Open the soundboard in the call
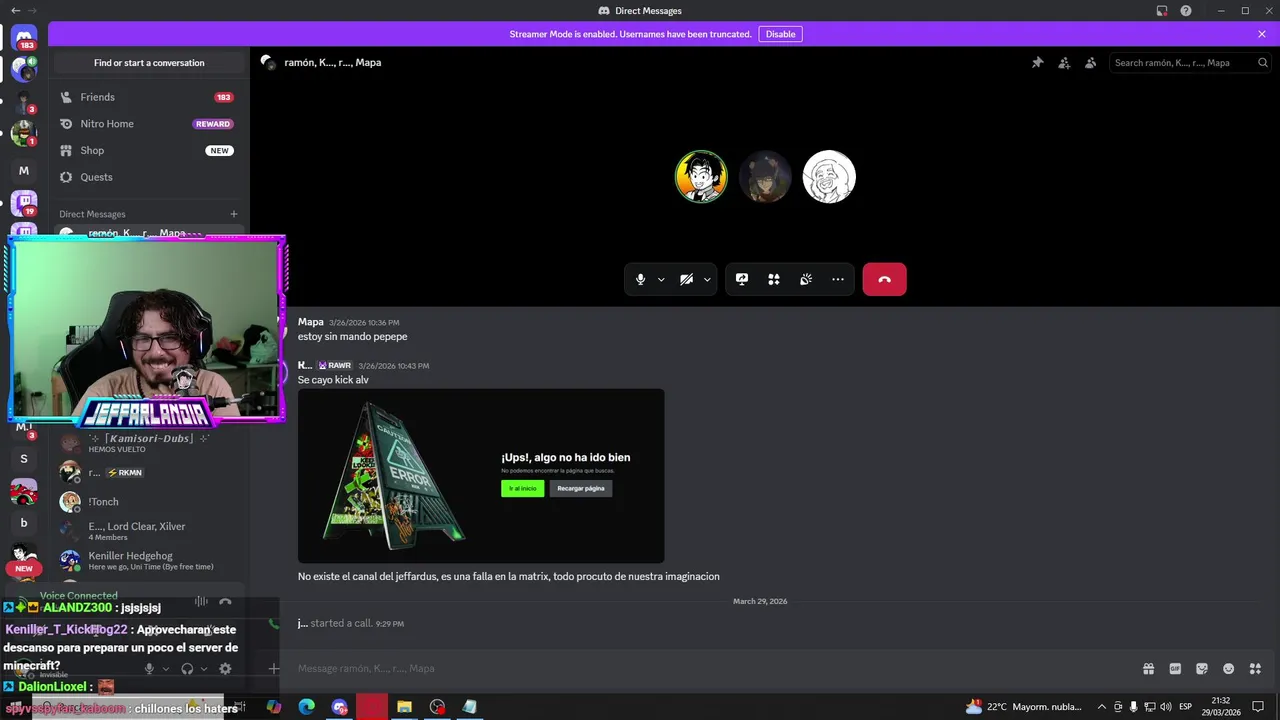The height and width of the screenshot is (720, 1280). pos(806,279)
